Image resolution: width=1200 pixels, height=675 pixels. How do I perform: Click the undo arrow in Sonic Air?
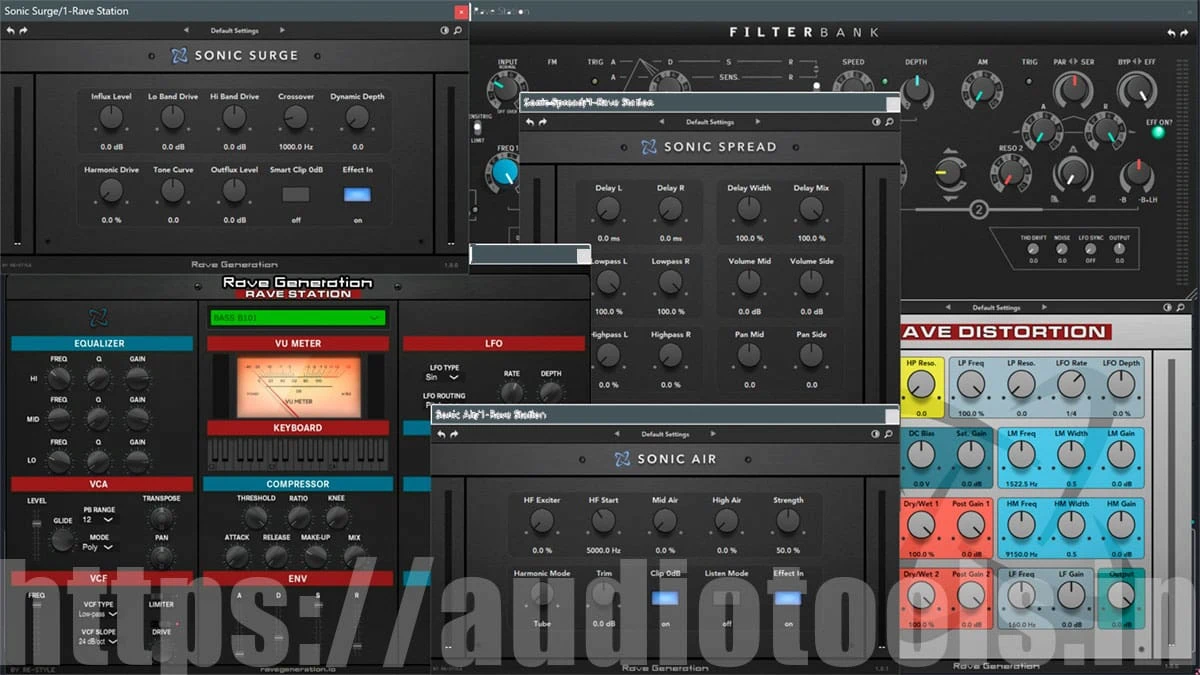441,434
